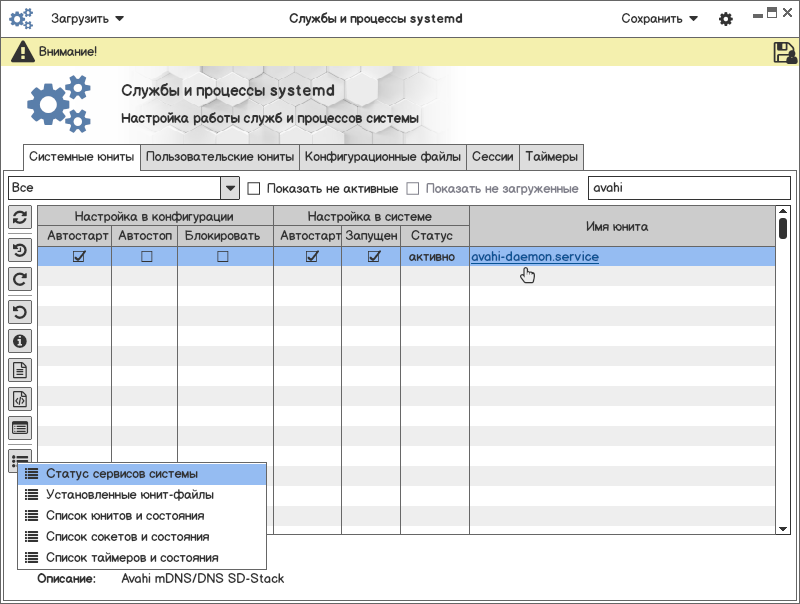Uncheck Запущен checkbox for avahi-daemon
This screenshot has height=604, width=800.
(374, 257)
